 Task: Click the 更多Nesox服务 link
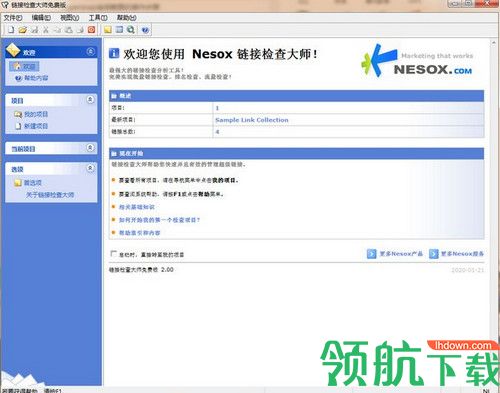click(x=463, y=254)
